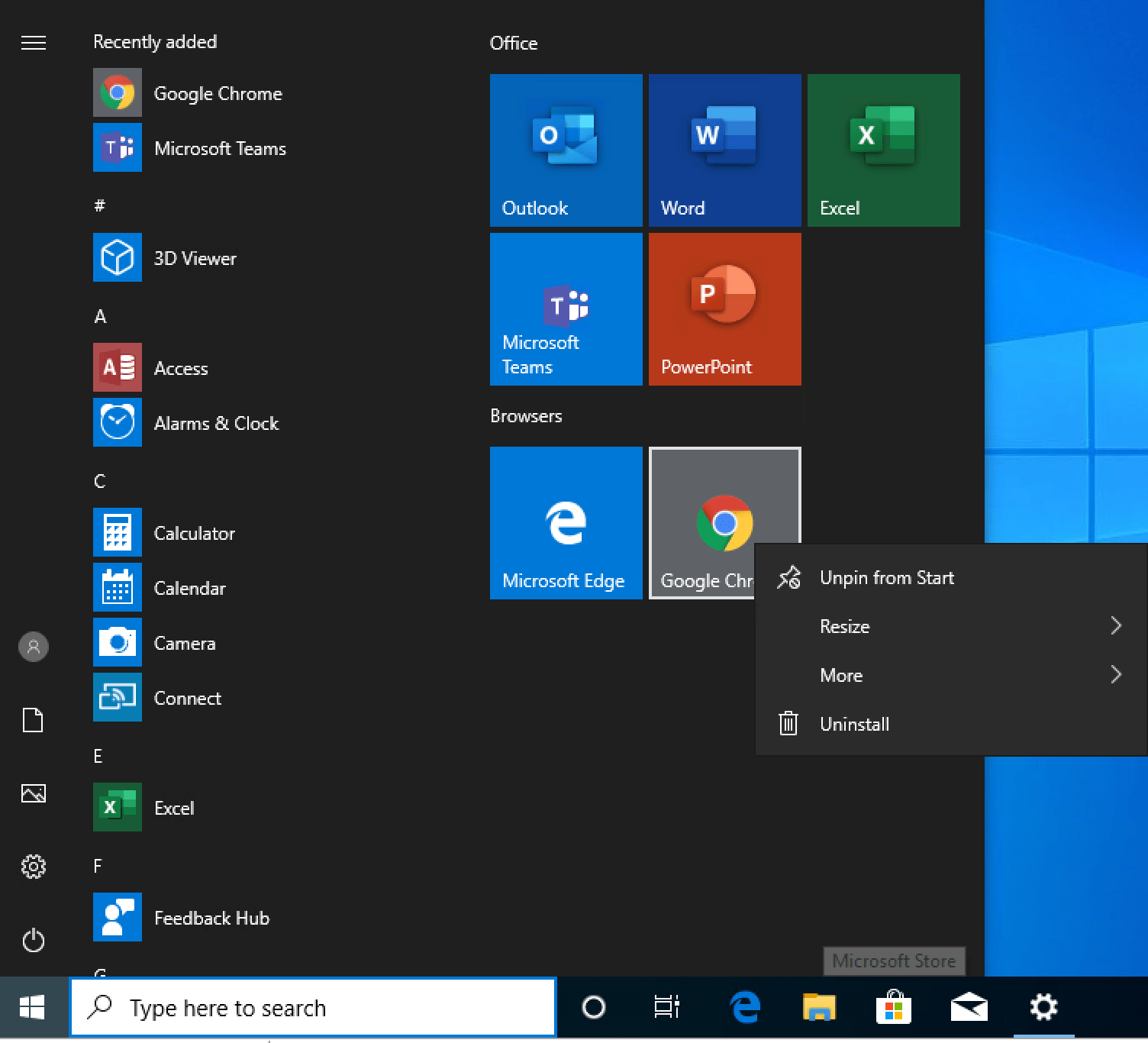This screenshot has width=1148, height=1043.
Task: Launch the 3D Viewer app
Action: (195, 258)
